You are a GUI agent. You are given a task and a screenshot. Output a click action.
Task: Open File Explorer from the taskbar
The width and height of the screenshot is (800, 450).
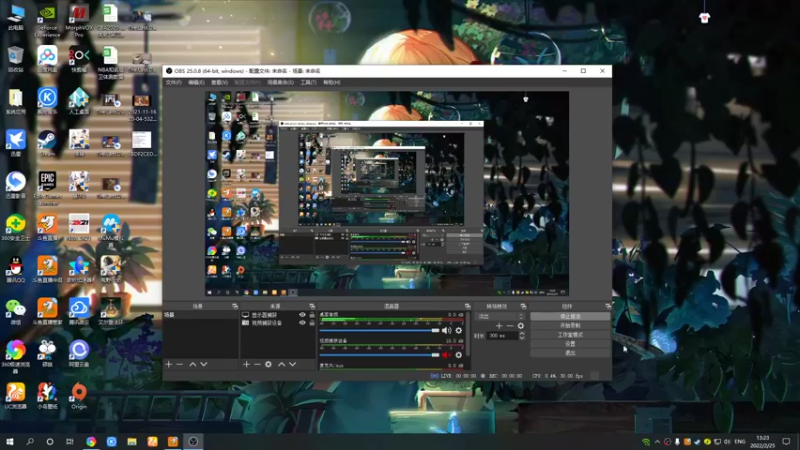click(x=132, y=442)
